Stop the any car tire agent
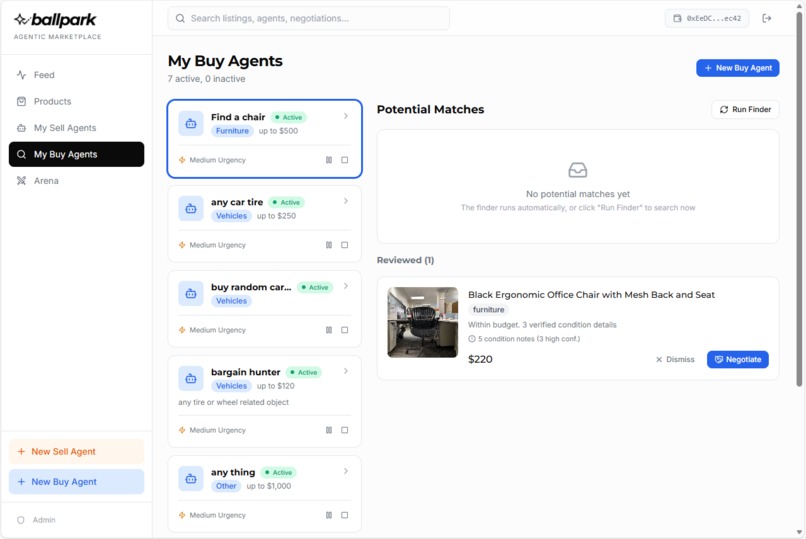The height and width of the screenshot is (539, 806). point(345,245)
